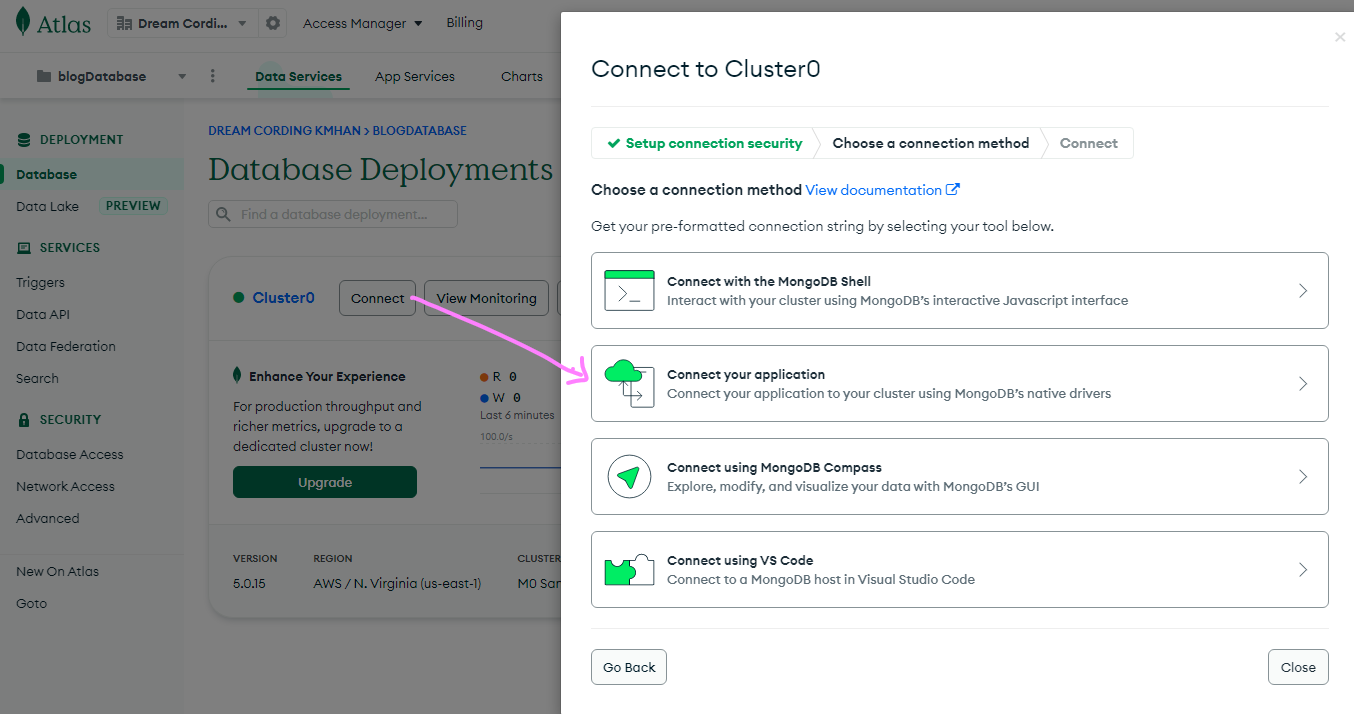
Task: Select the Choose a connection method step
Action: [931, 143]
